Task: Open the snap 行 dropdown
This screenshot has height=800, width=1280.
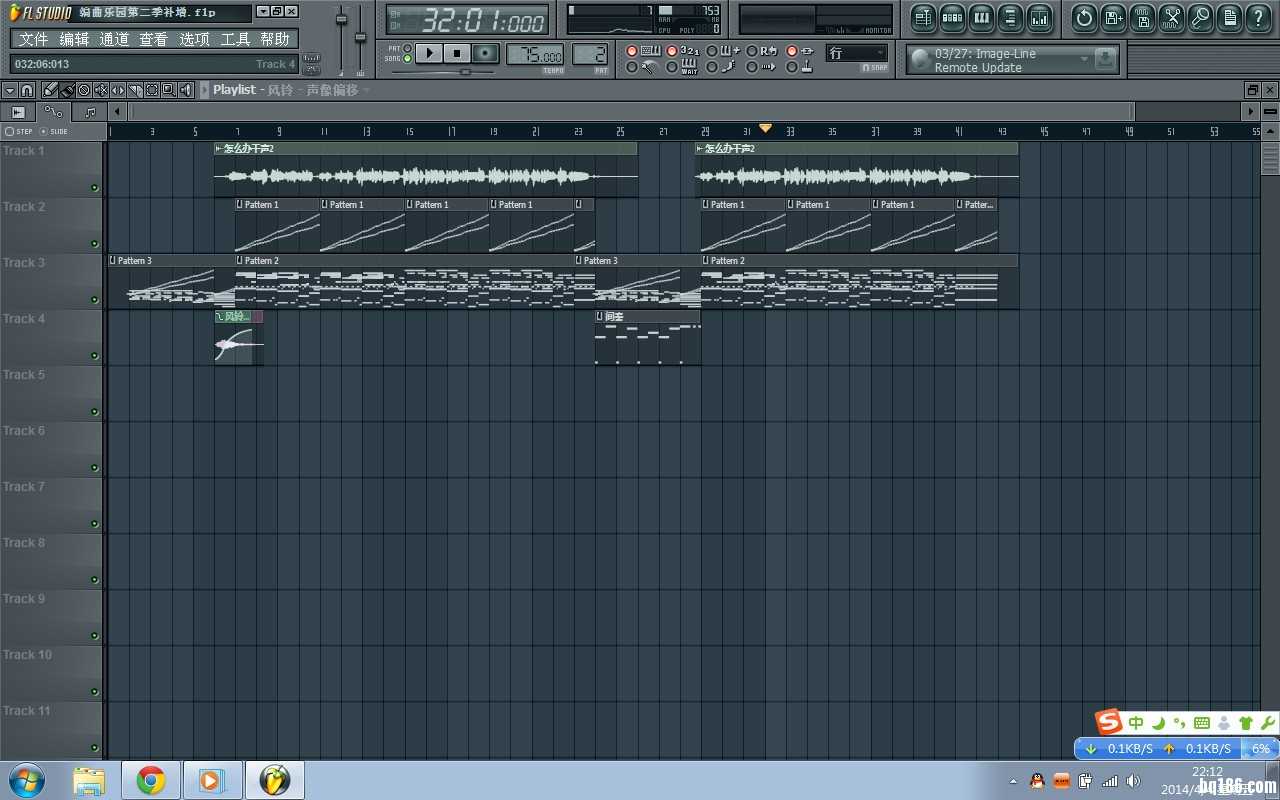Action: 857,53
